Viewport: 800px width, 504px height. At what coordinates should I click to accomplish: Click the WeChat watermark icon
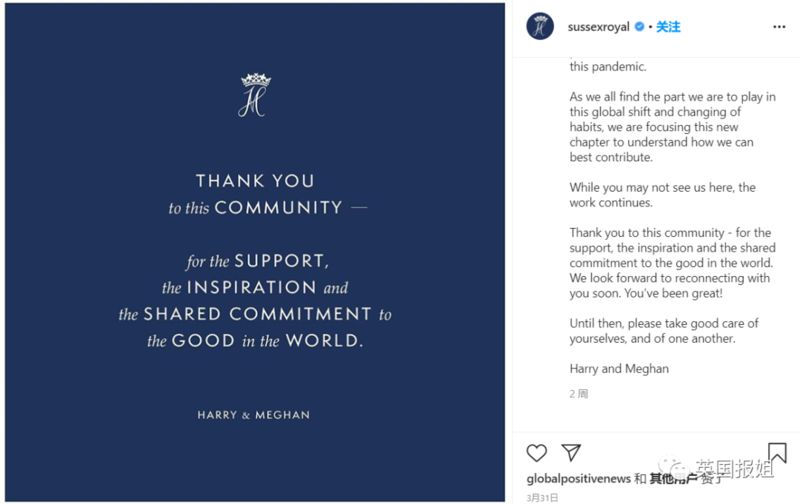tap(674, 468)
